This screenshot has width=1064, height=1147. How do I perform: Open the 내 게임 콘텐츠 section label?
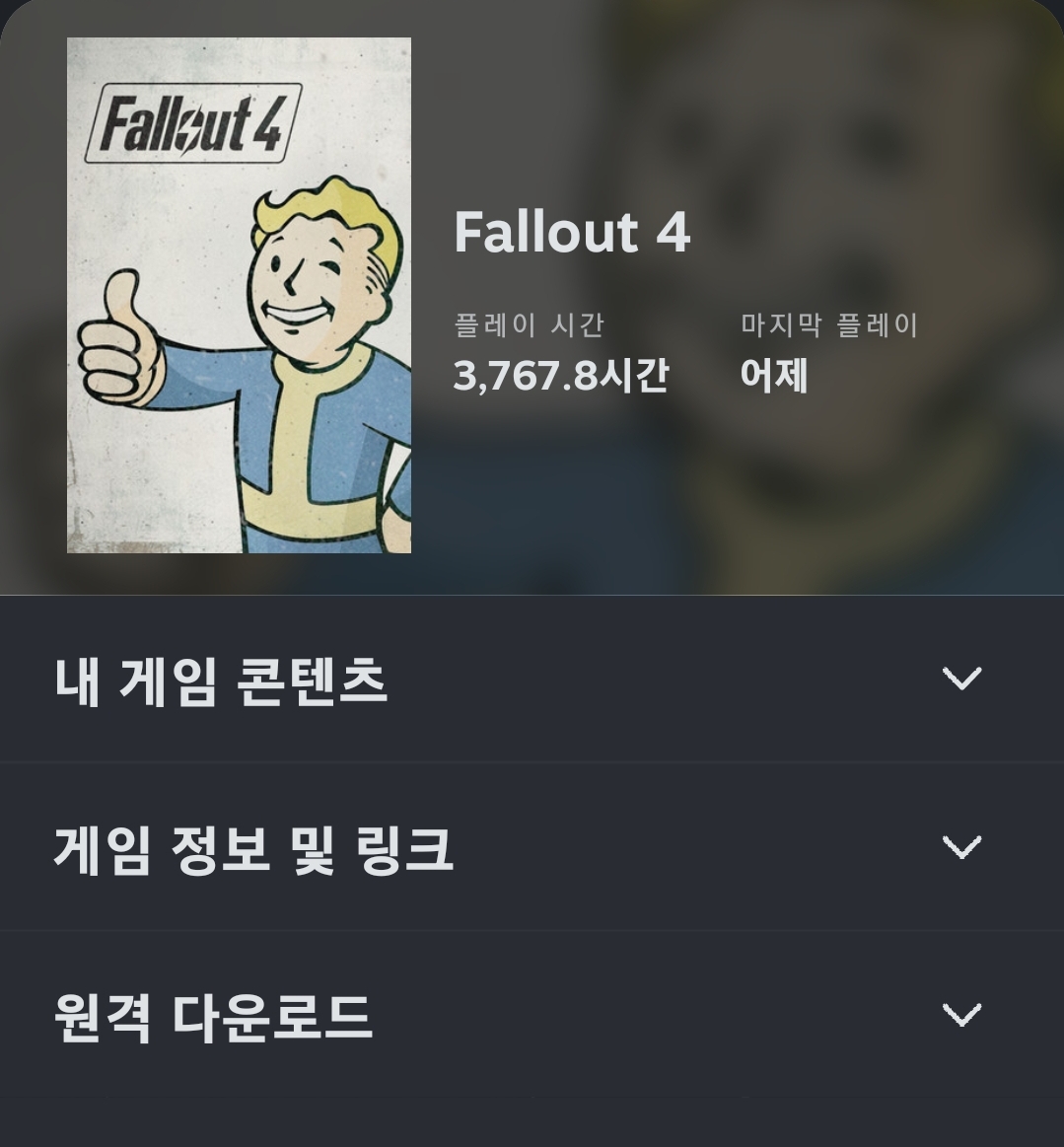221,681
